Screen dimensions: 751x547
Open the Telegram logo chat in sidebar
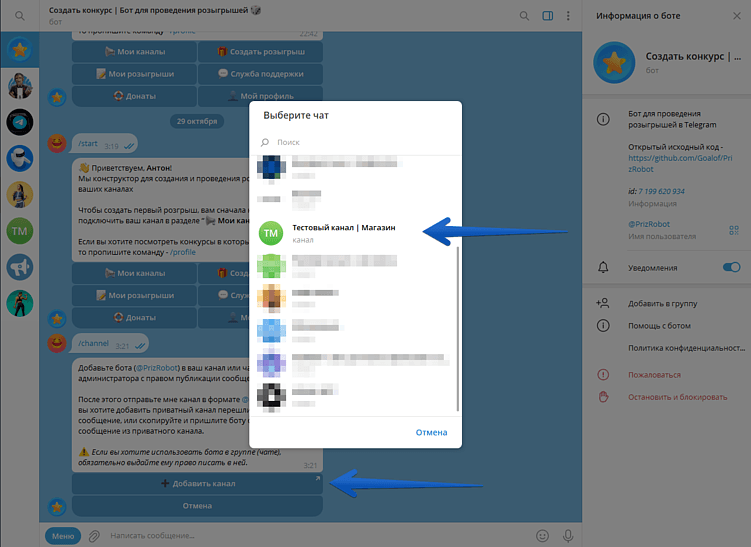[x=20, y=122]
